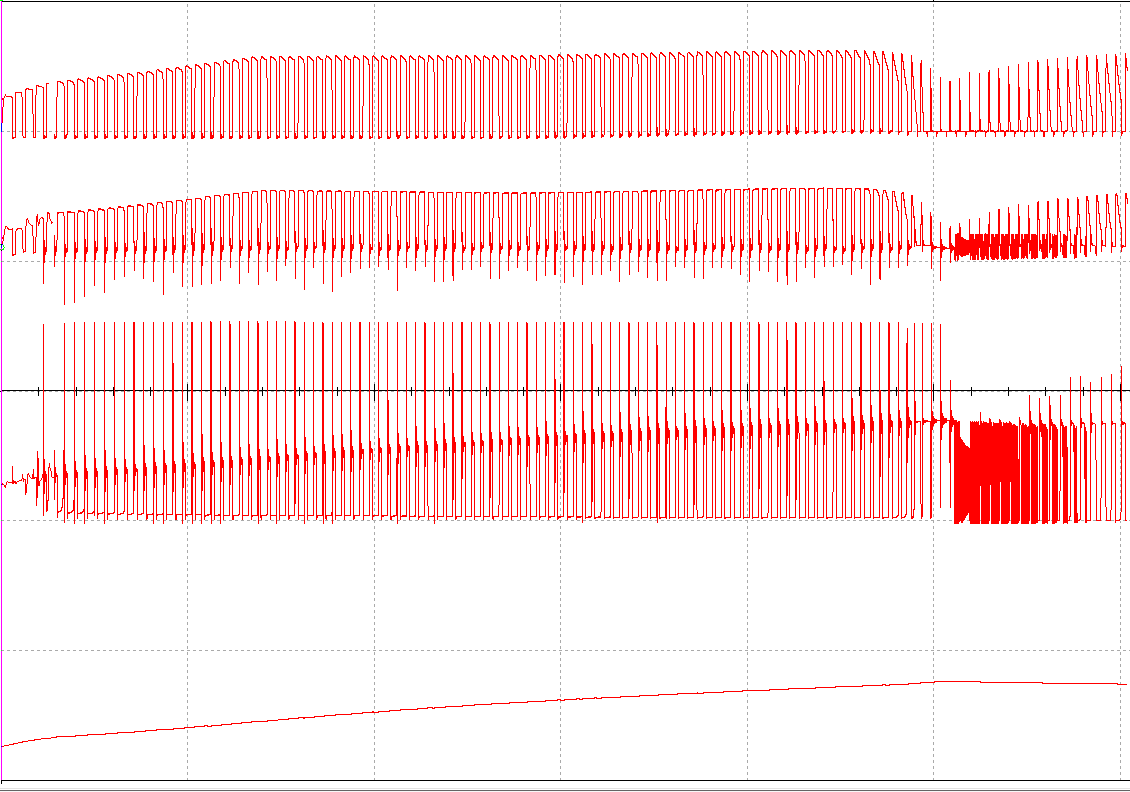The height and width of the screenshot is (792, 1130).
Task: Select the magenta vertical cursor line
Action: (x=2, y=389)
